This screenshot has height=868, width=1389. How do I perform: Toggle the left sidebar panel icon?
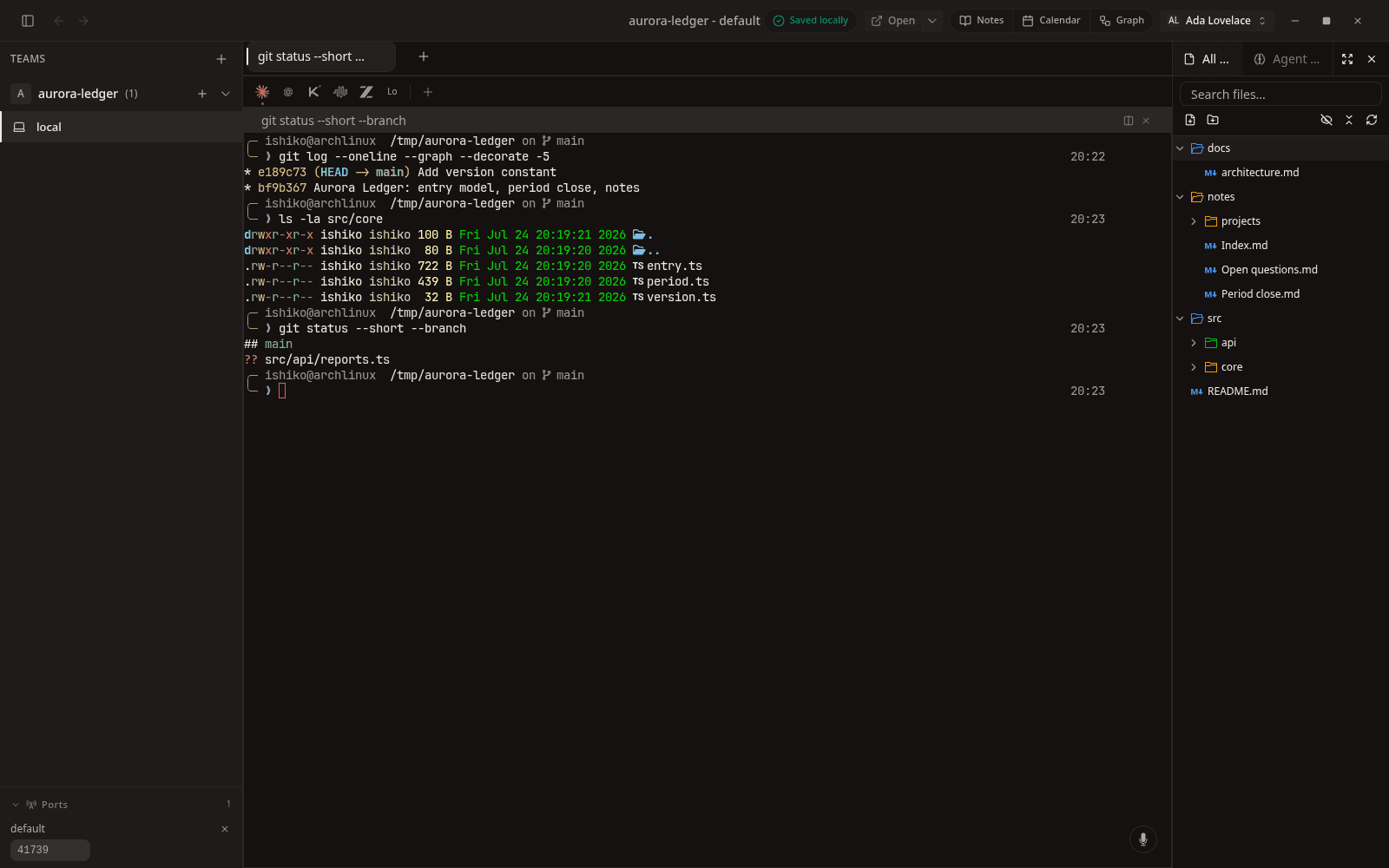tap(28, 21)
